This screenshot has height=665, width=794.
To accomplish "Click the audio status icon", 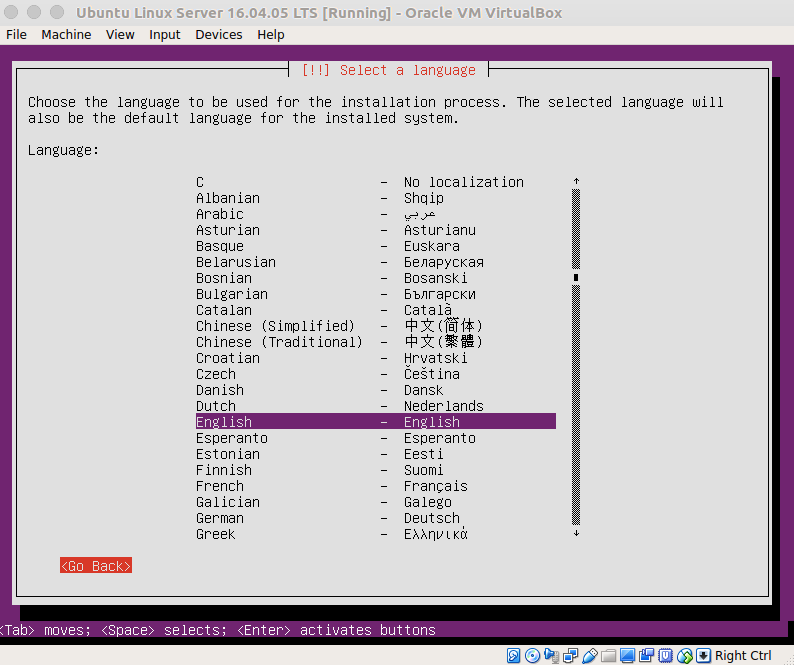I will coord(551,655).
